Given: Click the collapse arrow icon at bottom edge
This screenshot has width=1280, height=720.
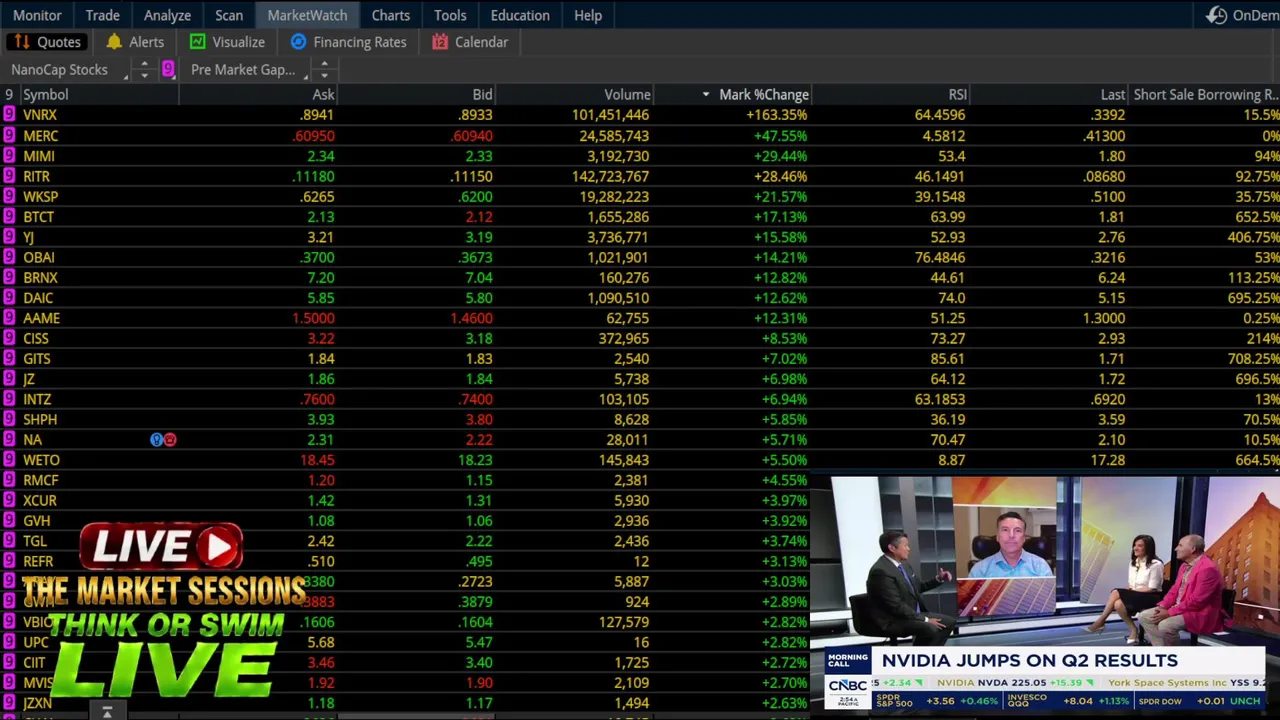Looking at the screenshot, I should 107,712.
